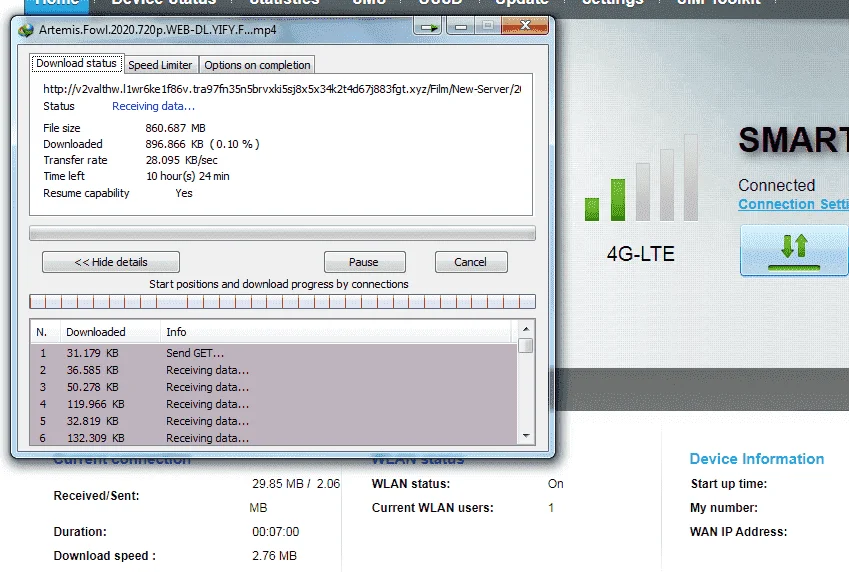The image size is (849, 572).
Task: Click the Info column header
Action: coord(336,332)
